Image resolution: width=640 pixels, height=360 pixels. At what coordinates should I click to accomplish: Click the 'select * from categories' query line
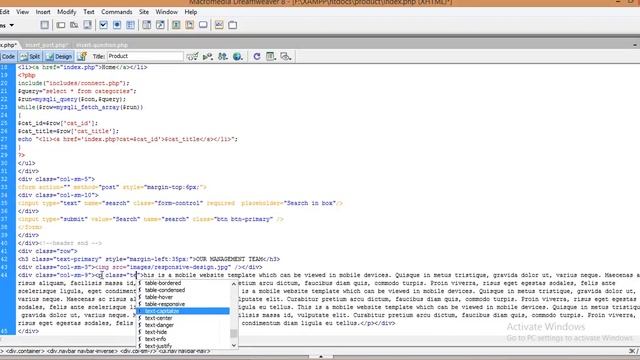77,91
